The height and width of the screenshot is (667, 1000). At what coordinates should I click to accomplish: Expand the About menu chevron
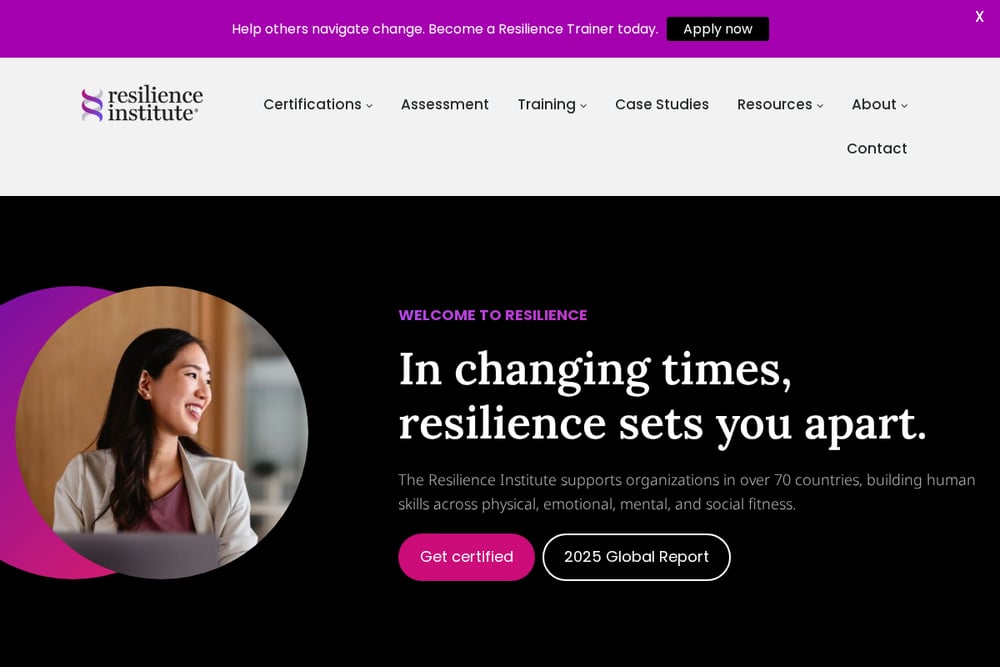click(x=904, y=106)
